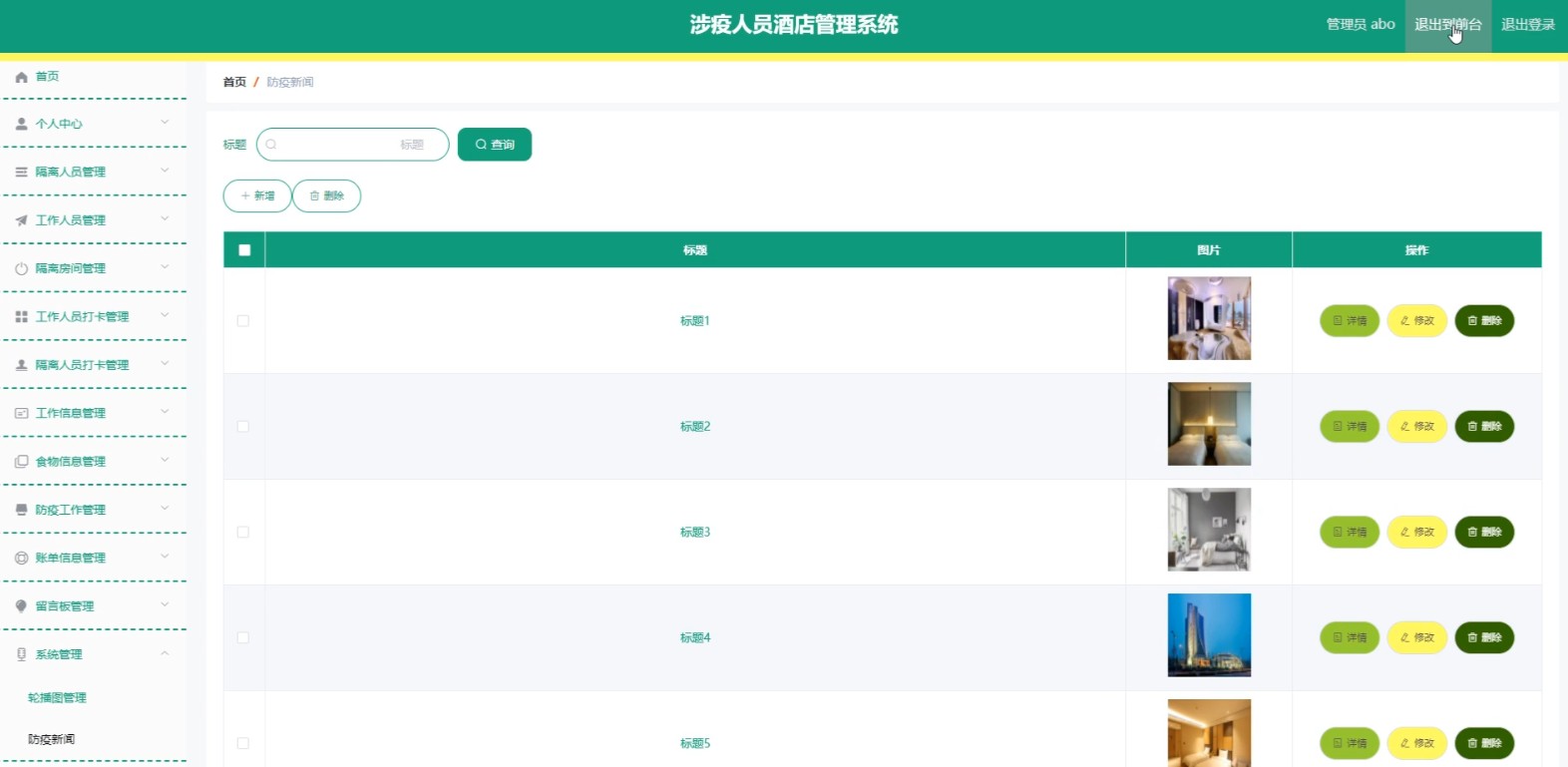Click the 退出登录 logout link
This screenshot has width=1568, height=767.
coord(1528,25)
